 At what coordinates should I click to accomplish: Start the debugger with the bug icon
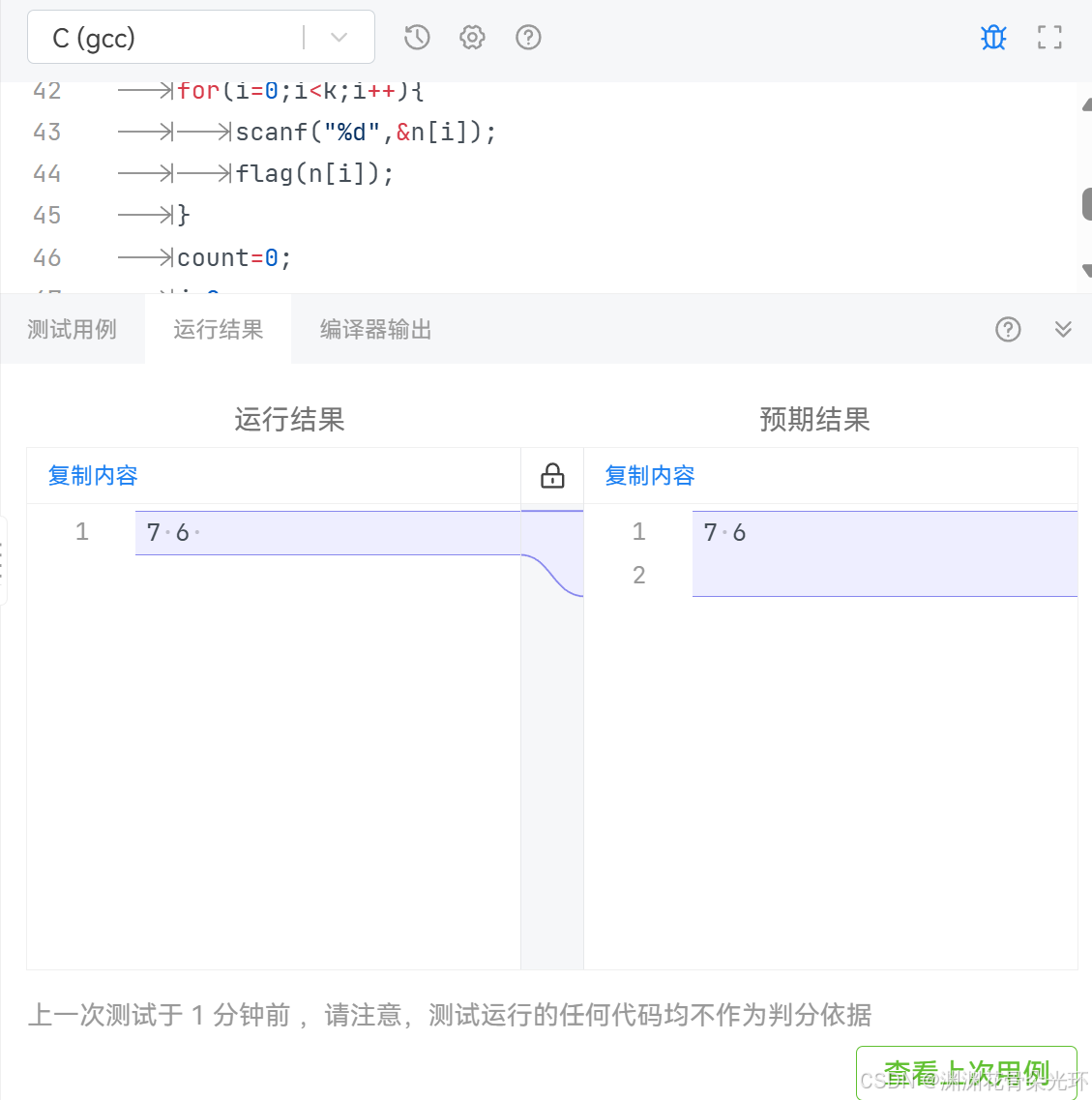992,37
